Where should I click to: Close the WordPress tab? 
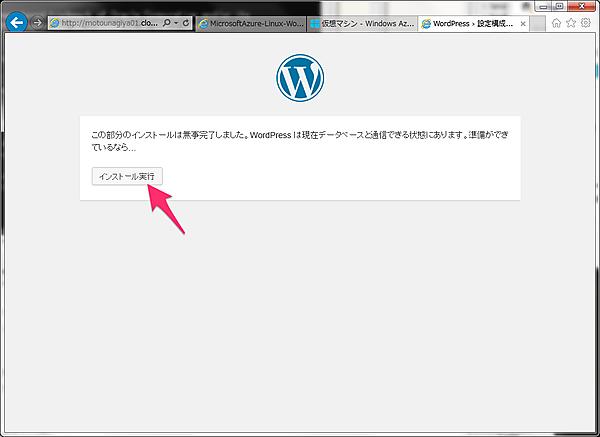[523, 24]
